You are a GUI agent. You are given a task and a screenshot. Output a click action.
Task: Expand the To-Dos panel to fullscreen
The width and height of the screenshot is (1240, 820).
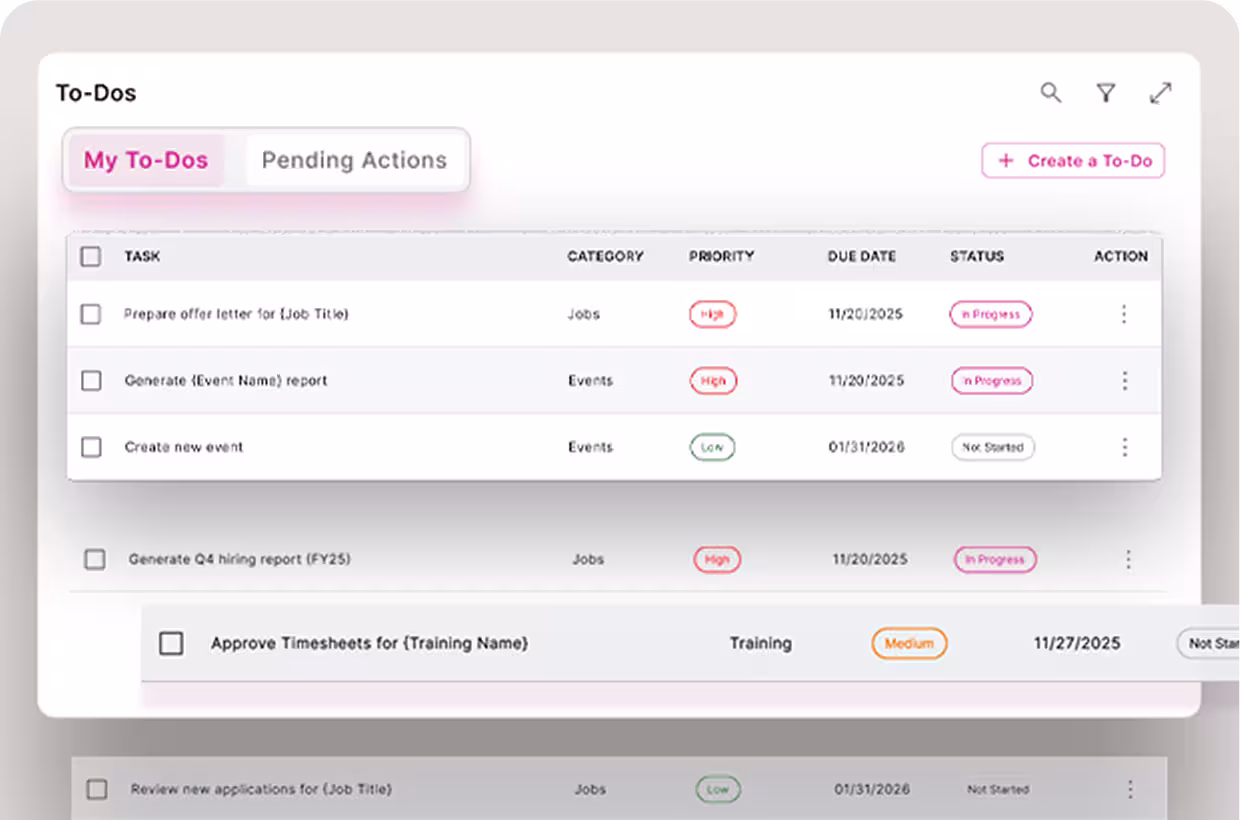coord(1160,93)
